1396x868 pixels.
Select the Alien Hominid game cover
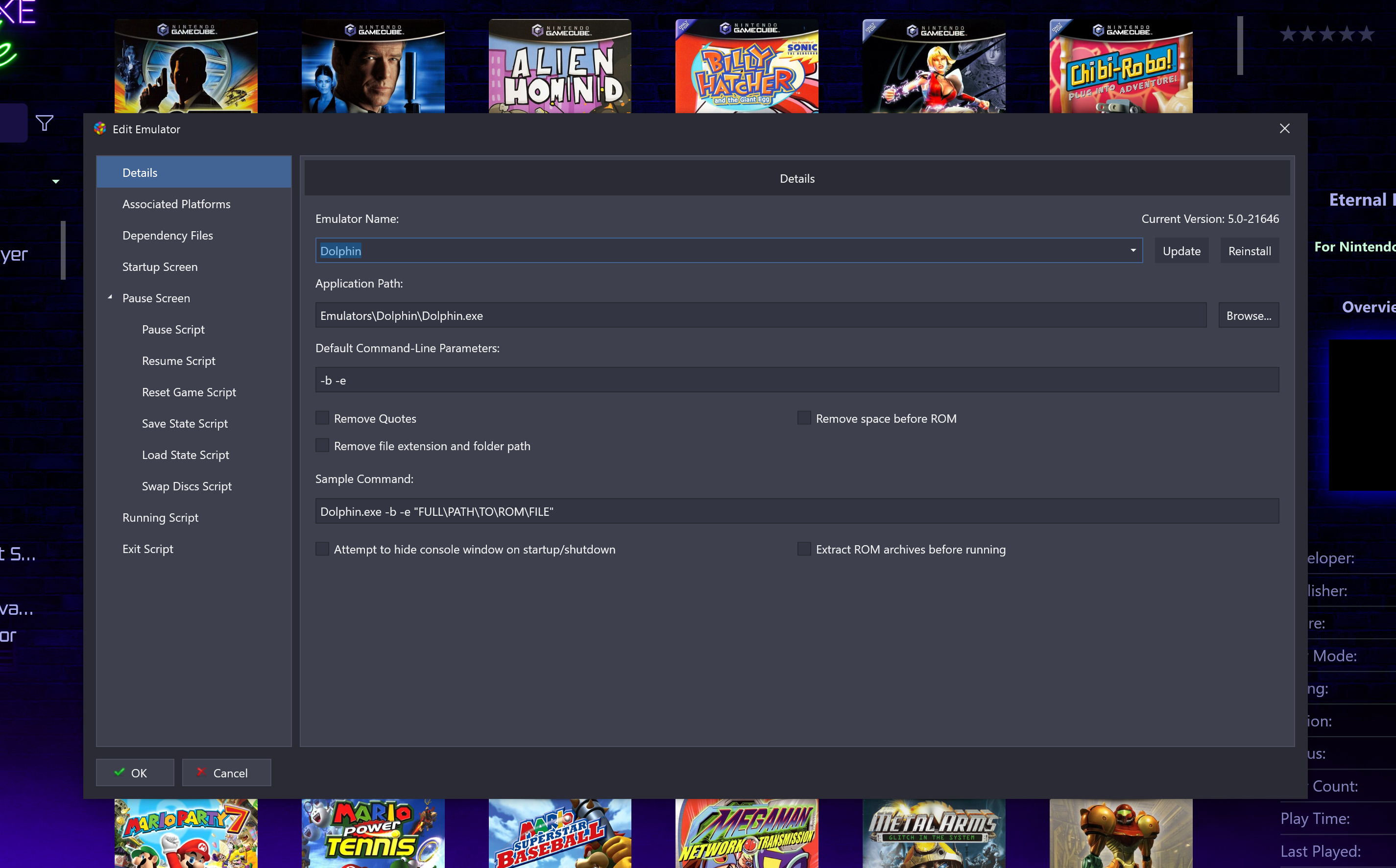(x=560, y=66)
